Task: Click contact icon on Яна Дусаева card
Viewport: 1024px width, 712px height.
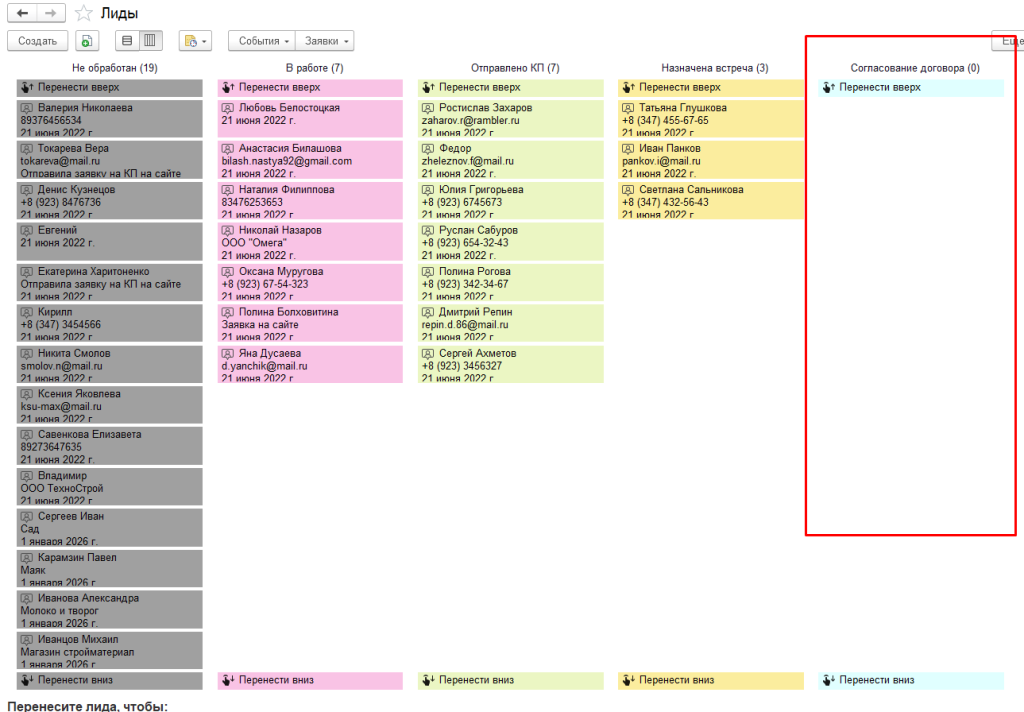Action: (x=228, y=353)
